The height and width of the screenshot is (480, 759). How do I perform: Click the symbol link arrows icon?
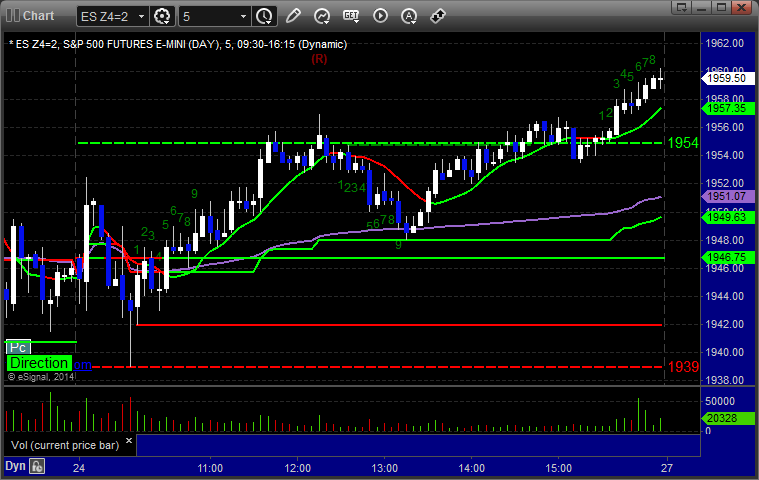438,16
